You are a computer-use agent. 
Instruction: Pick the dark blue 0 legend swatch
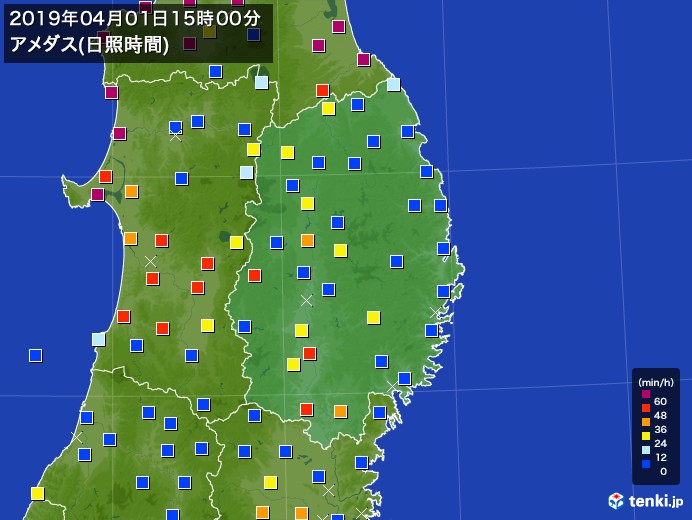(646, 464)
